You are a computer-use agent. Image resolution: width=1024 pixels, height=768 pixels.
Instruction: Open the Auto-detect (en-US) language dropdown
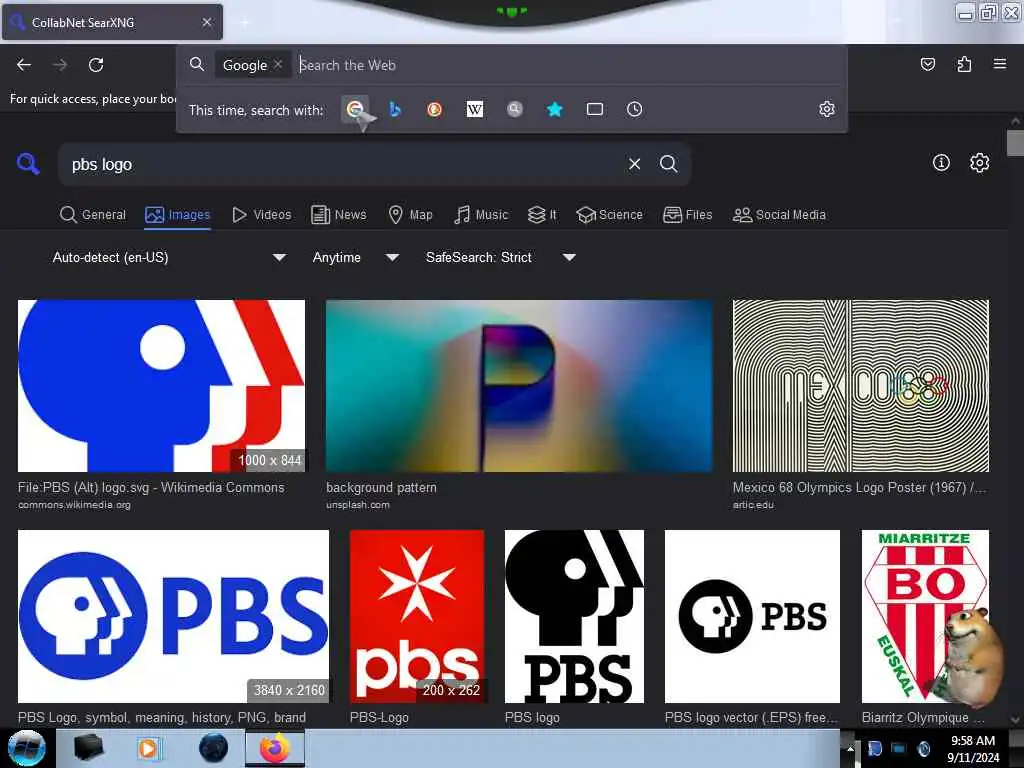(x=169, y=257)
